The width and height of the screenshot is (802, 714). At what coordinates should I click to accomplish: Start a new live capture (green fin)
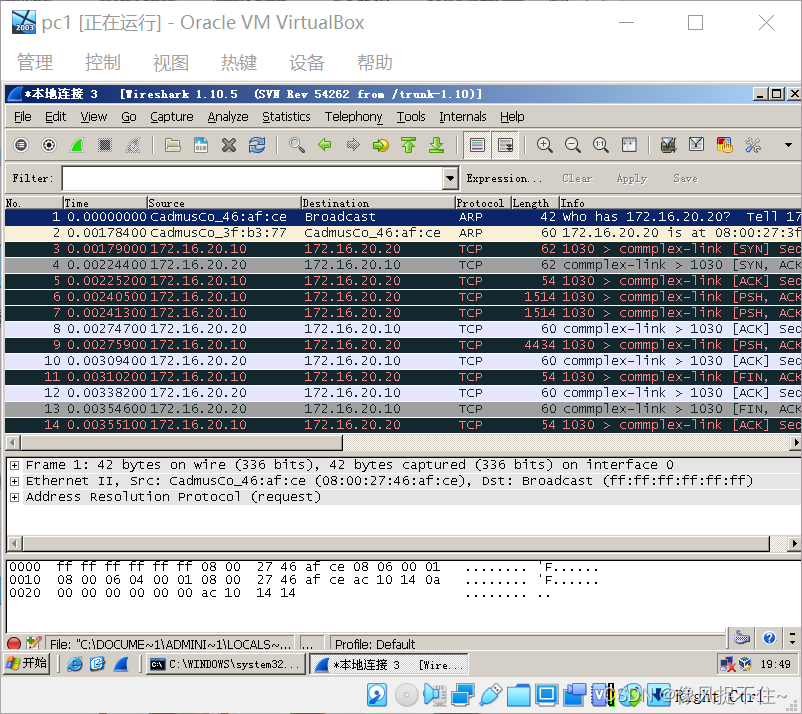click(x=77, y=145)
